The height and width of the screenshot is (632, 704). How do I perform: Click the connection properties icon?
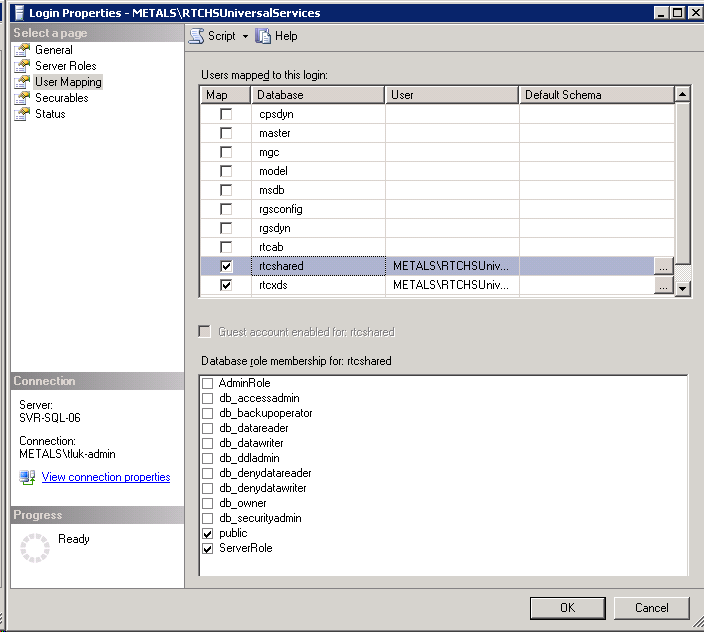click(27, 478)
